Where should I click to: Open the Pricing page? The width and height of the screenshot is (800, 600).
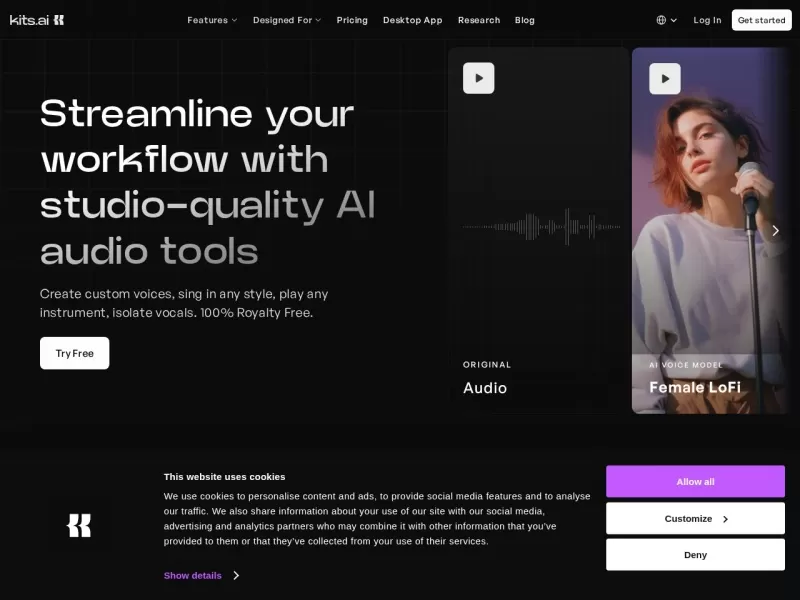click(352, 20)
